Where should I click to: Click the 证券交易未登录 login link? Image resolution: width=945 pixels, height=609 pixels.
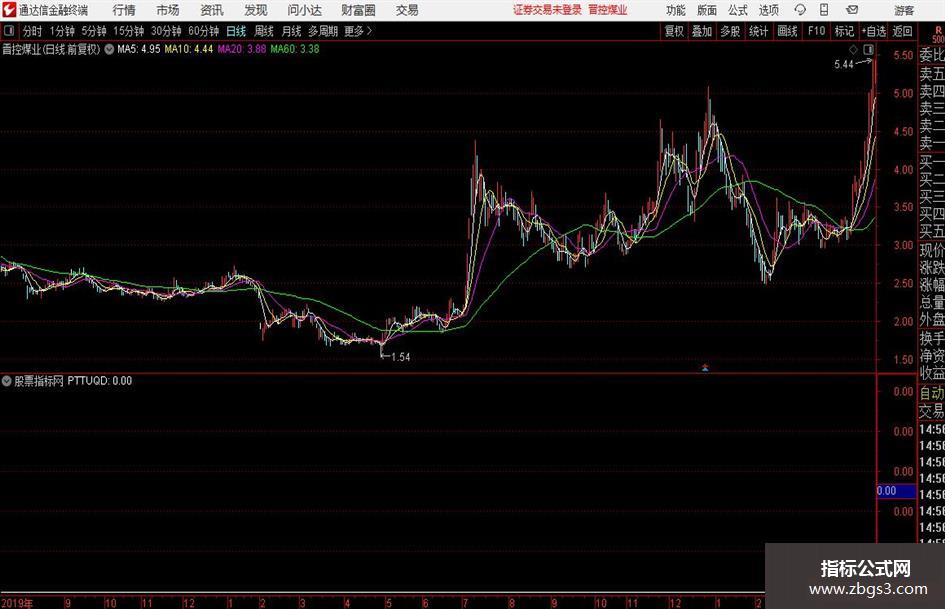coord(547,10)
